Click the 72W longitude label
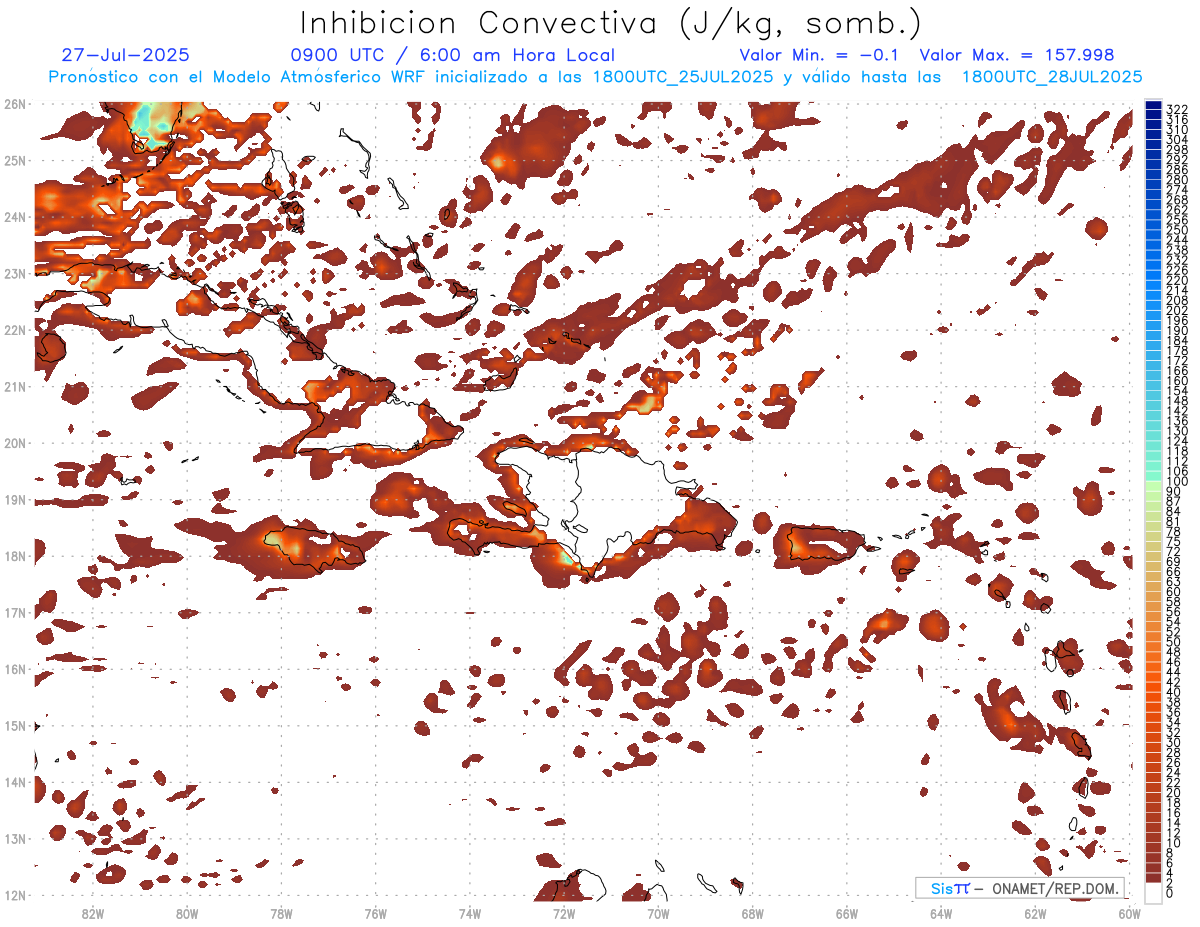The width and height of the screenshot is (1200, 927). pyautogui.click(x=563, y=913)
